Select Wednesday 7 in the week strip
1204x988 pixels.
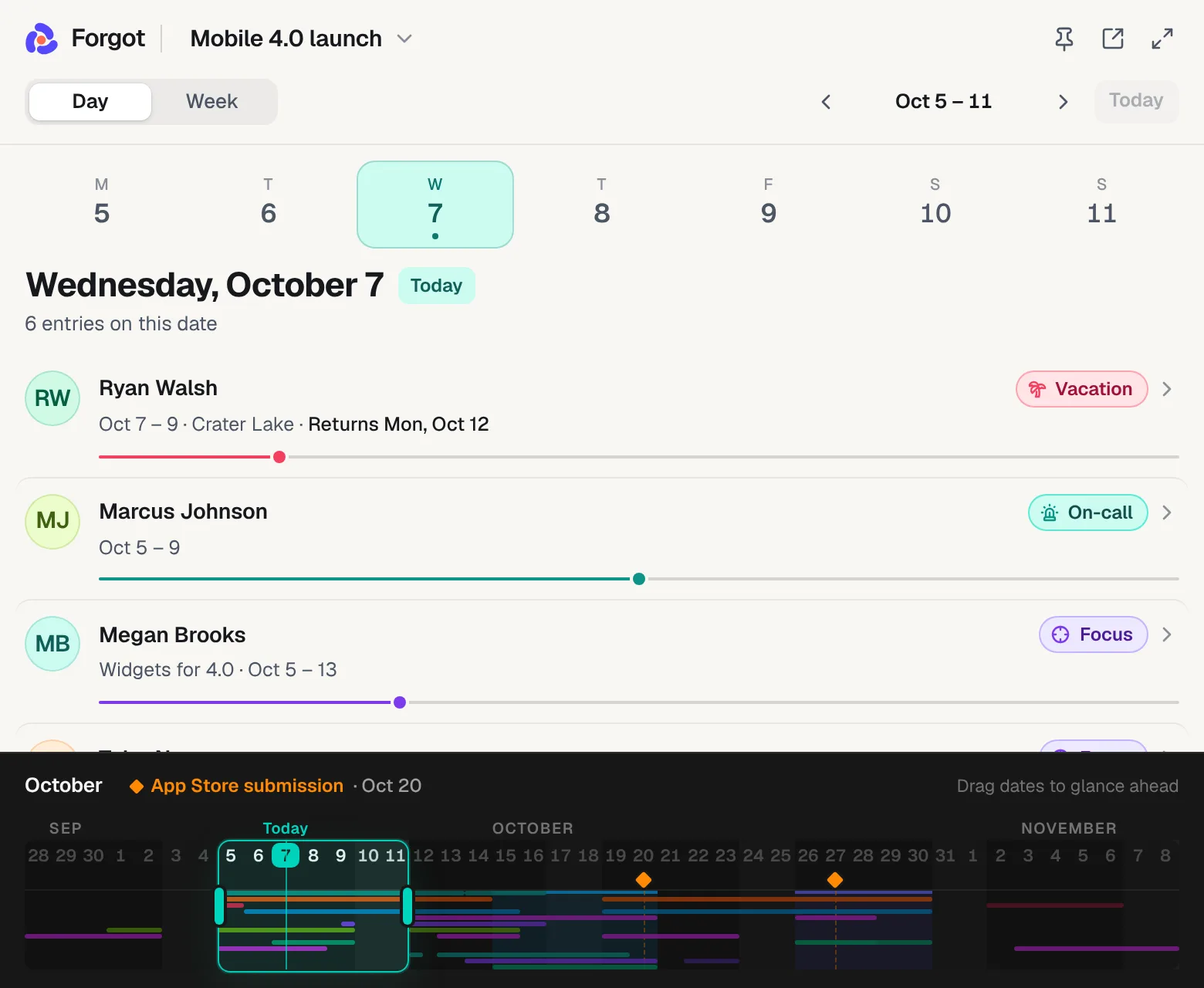435,204
